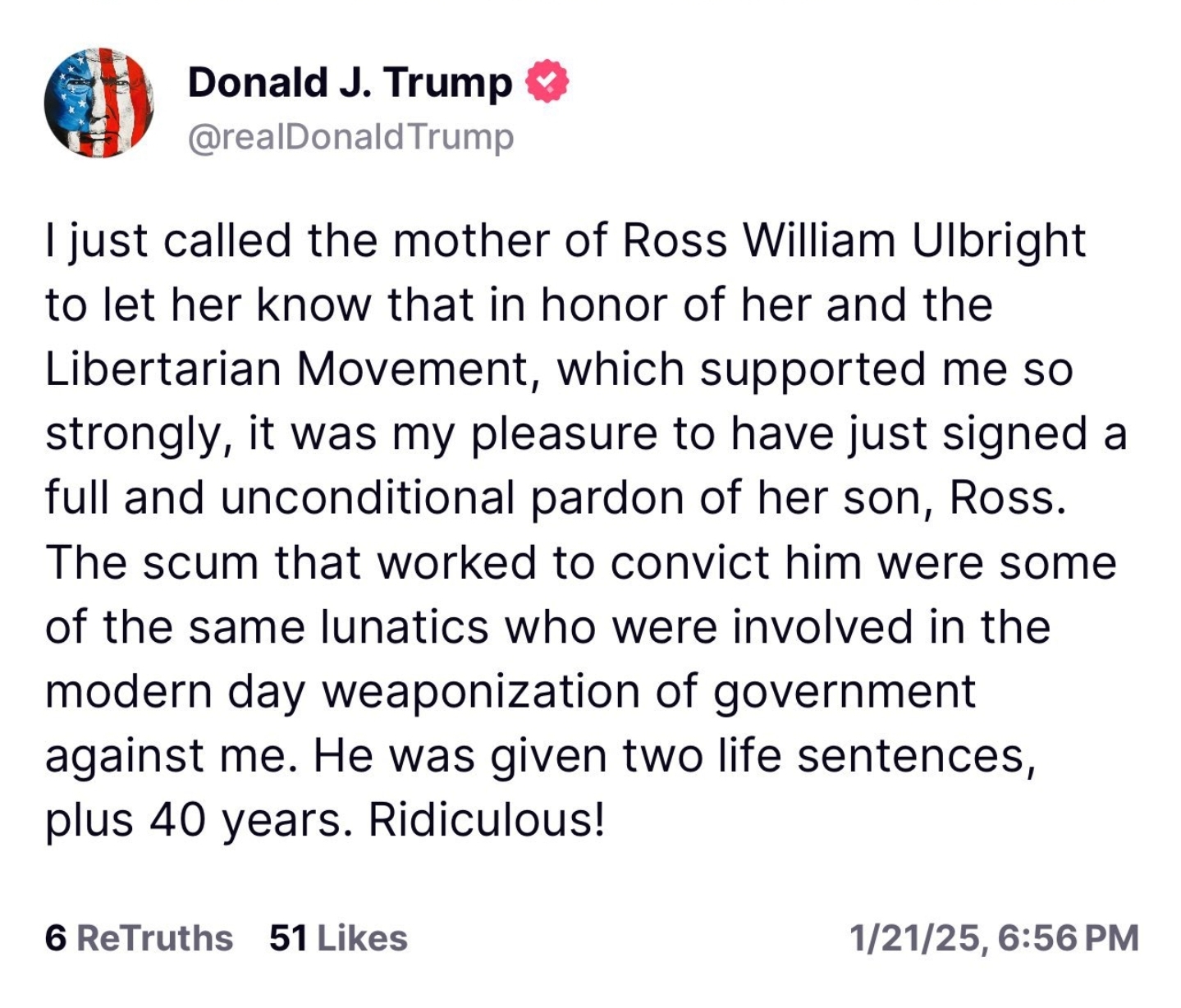Click the @realDonaldTrump handle
This screenshot has width=1181, height=1008.
pyautogui.click(x=350, y=136)
